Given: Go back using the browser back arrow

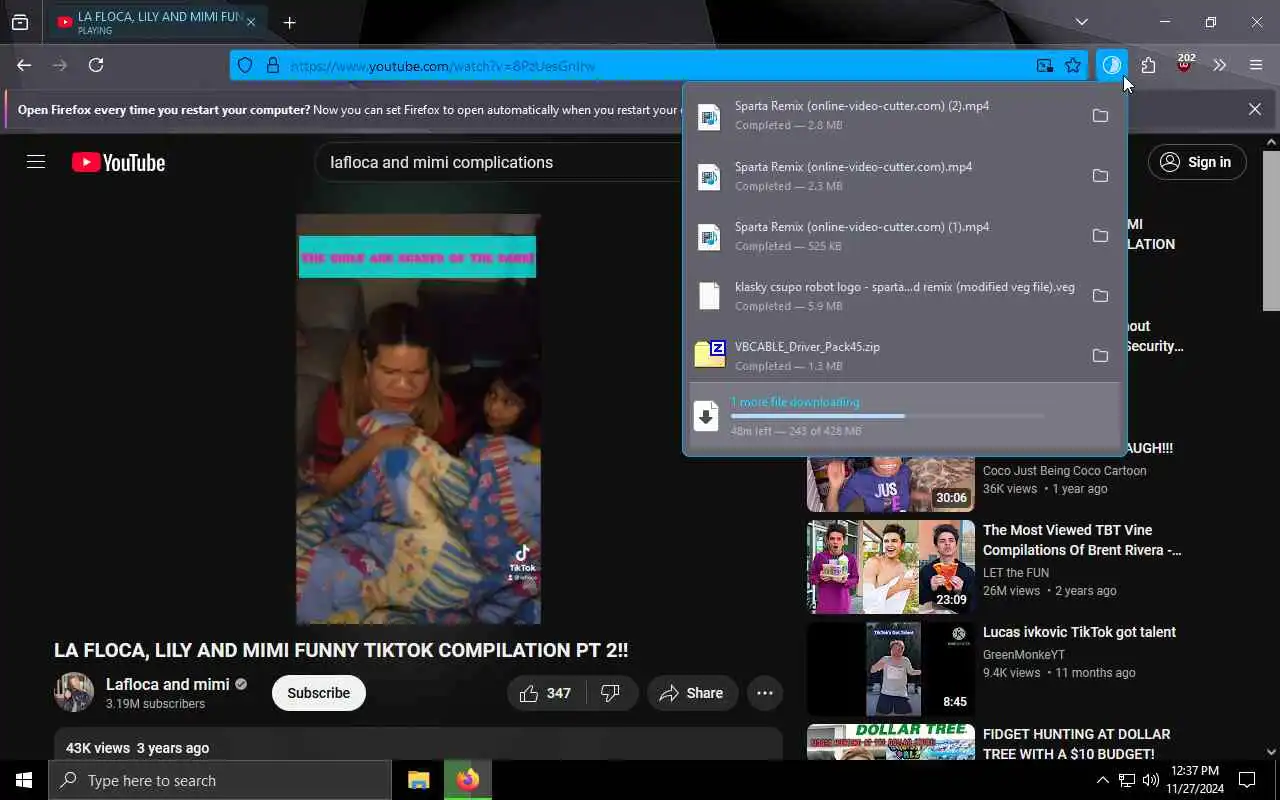Looking at the screenshot, I should pos(24,65).
